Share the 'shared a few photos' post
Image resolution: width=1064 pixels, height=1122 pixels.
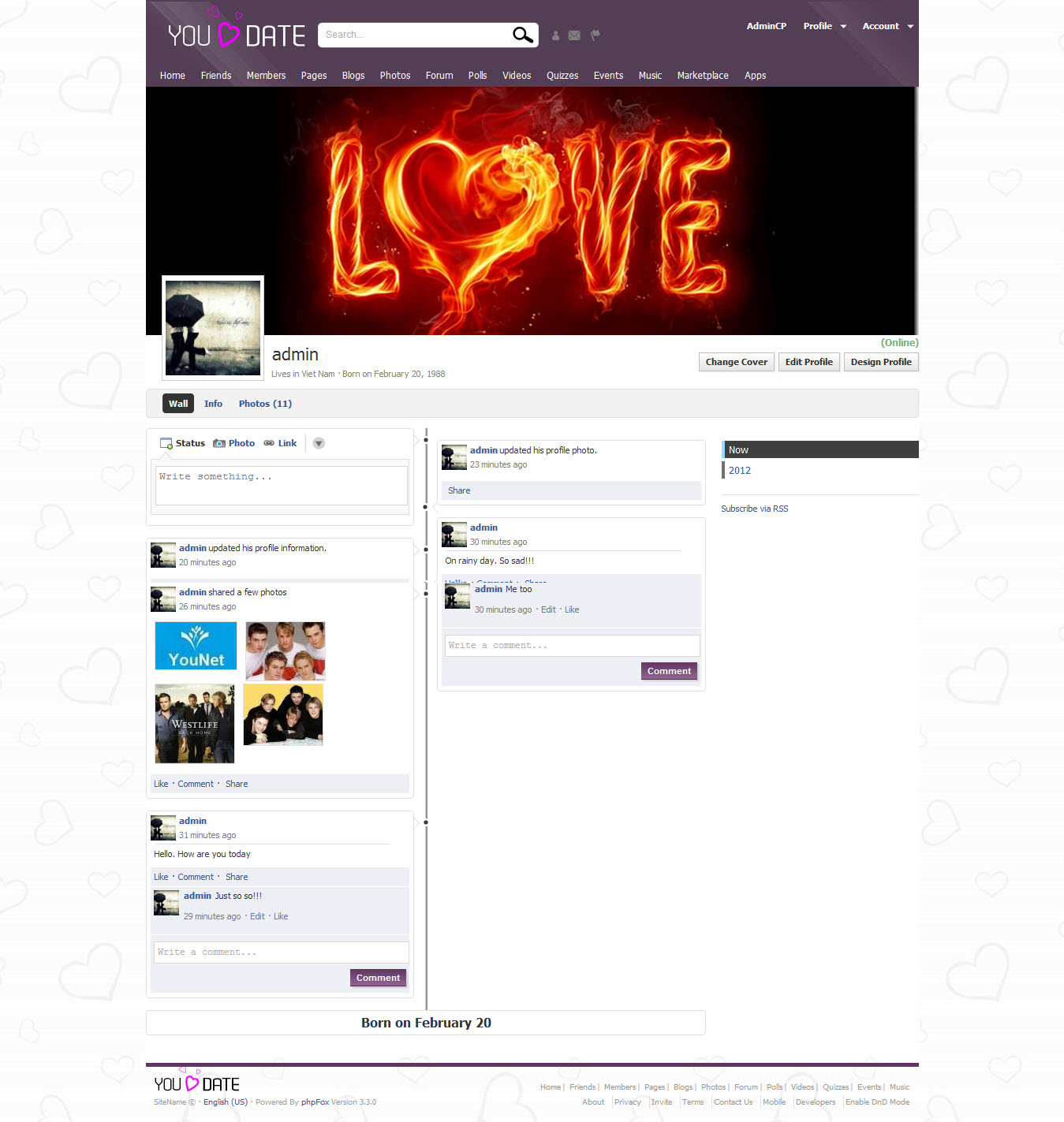tap(237, 784)
